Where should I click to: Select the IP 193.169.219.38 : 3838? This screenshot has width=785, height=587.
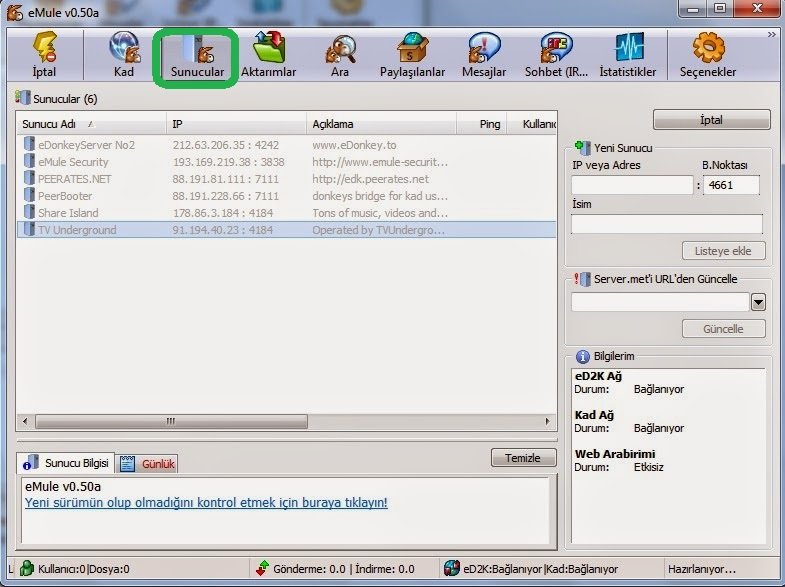[229, 162]
